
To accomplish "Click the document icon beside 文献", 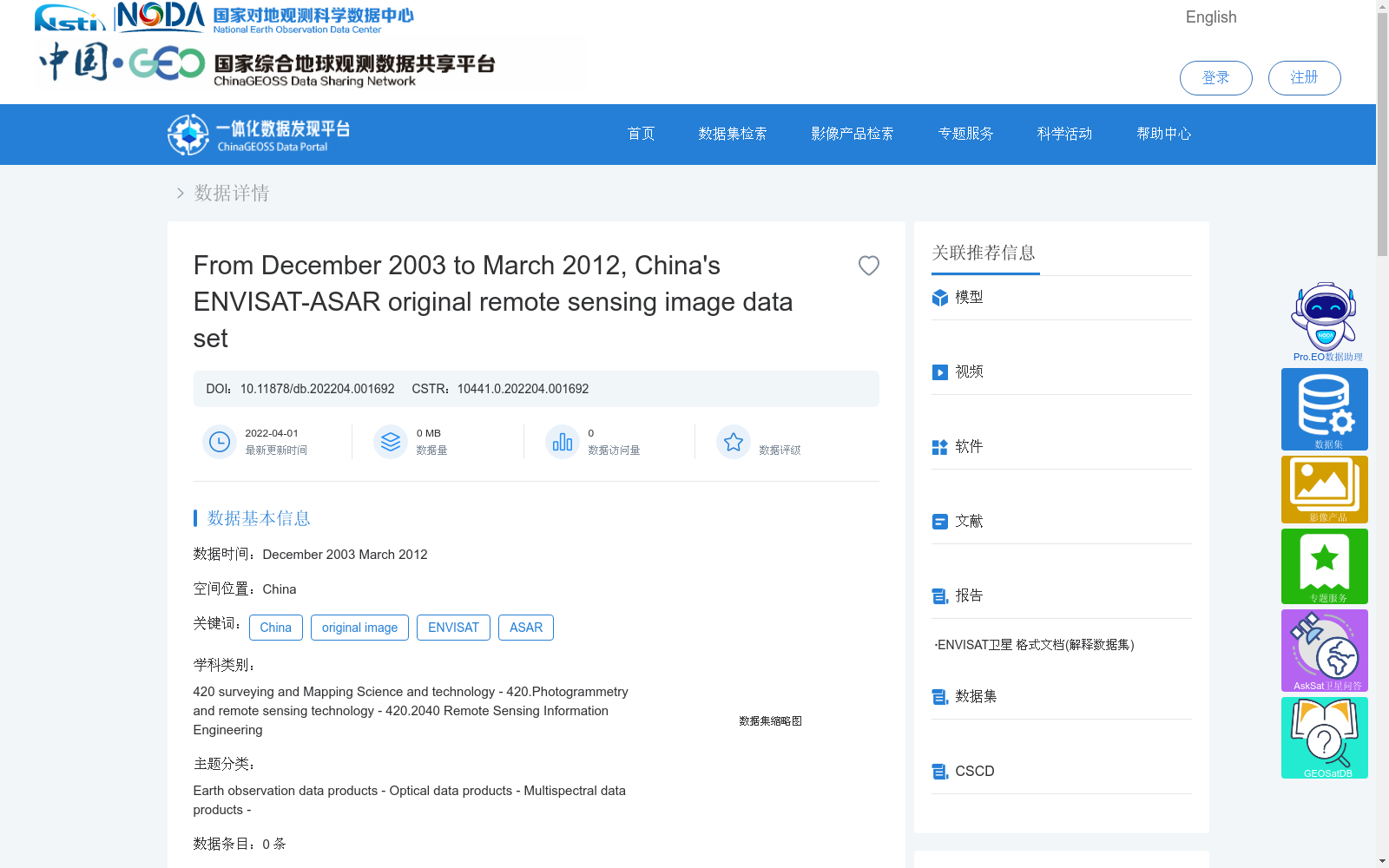I will pos(940,522).
